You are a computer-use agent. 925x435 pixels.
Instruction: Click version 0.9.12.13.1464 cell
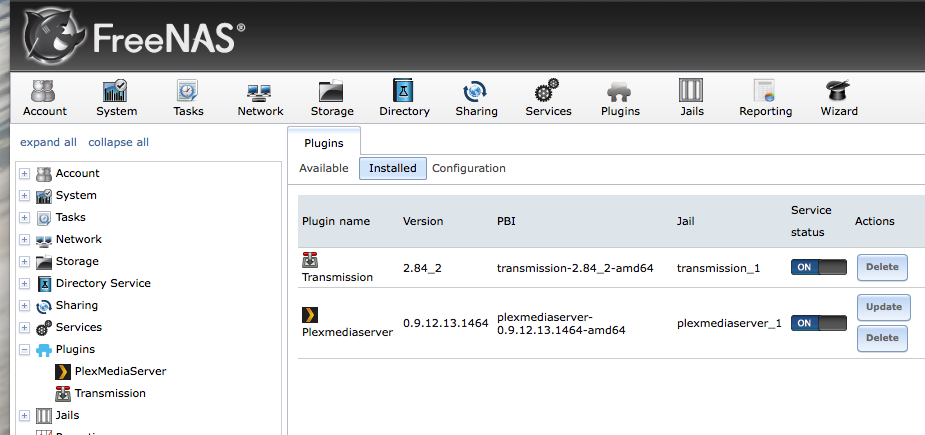(x=446, y=323)
